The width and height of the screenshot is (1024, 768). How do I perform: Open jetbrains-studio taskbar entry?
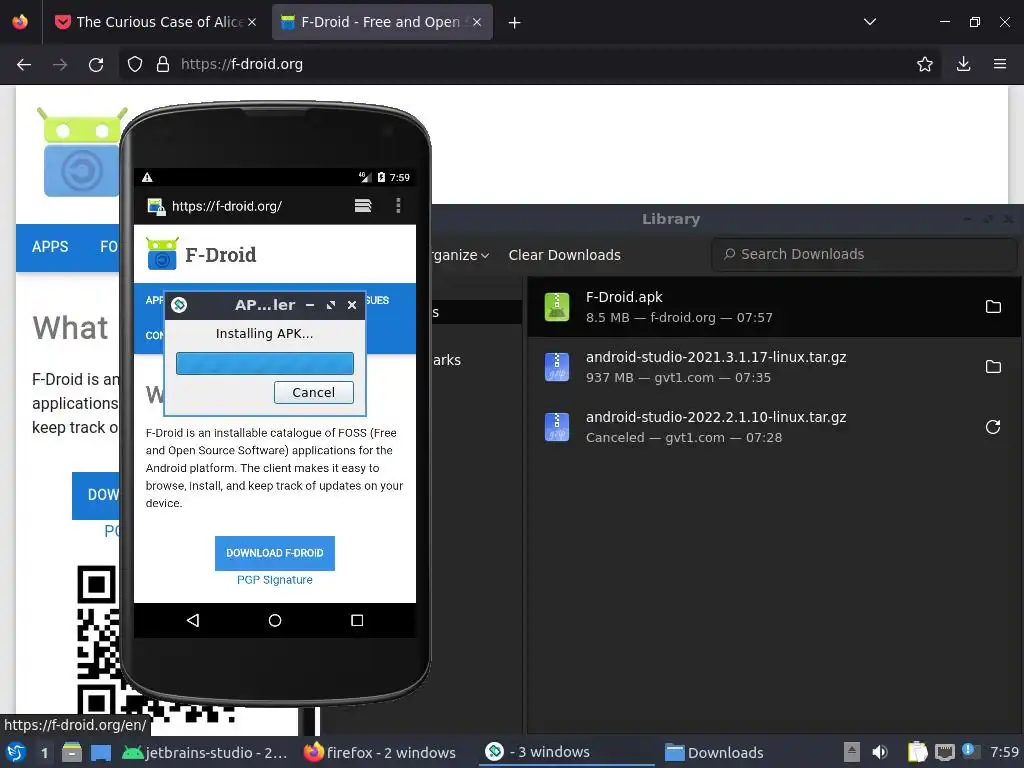(x=204, y=752)
